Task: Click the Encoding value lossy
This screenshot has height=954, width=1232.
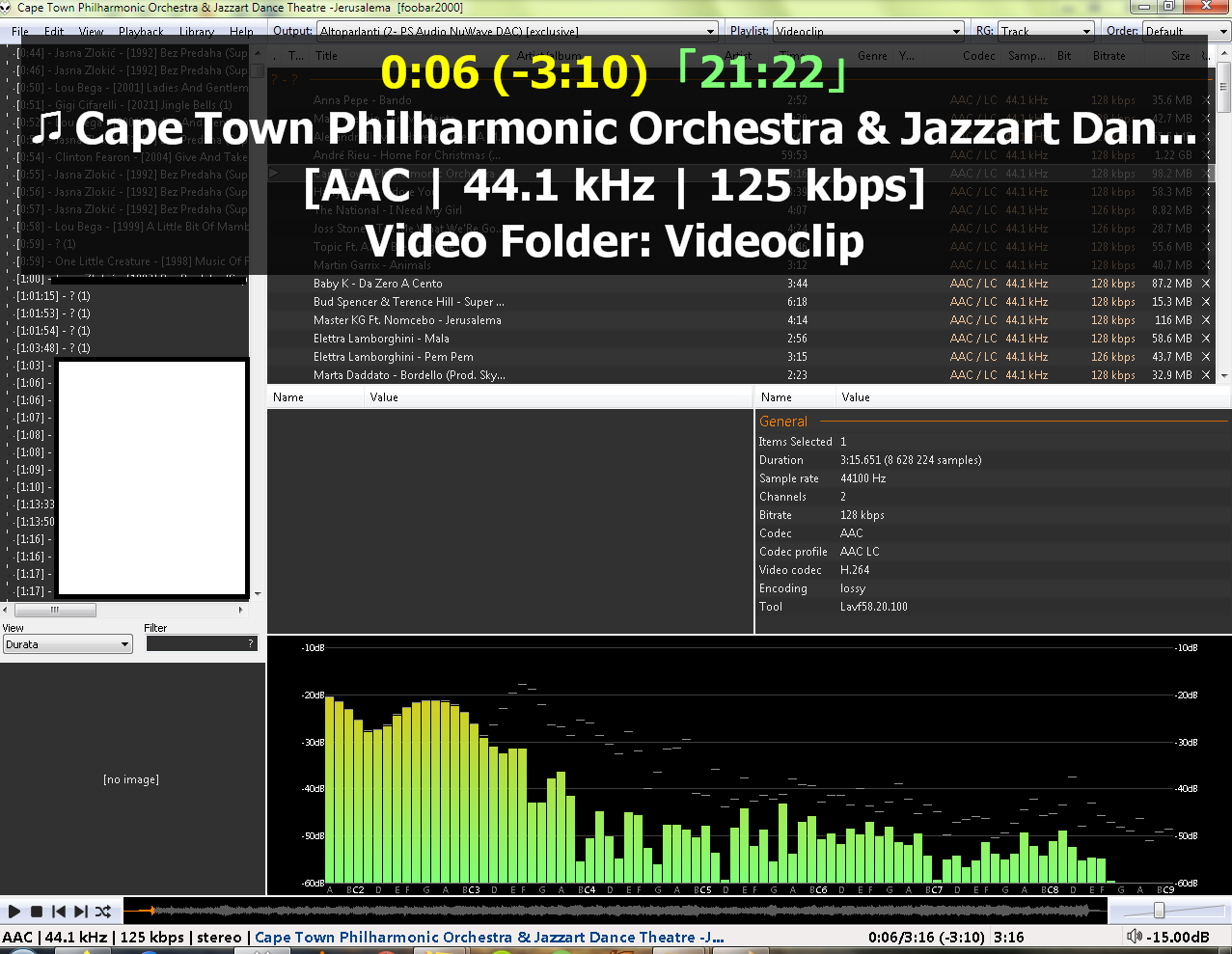Action: click(853, 588)
